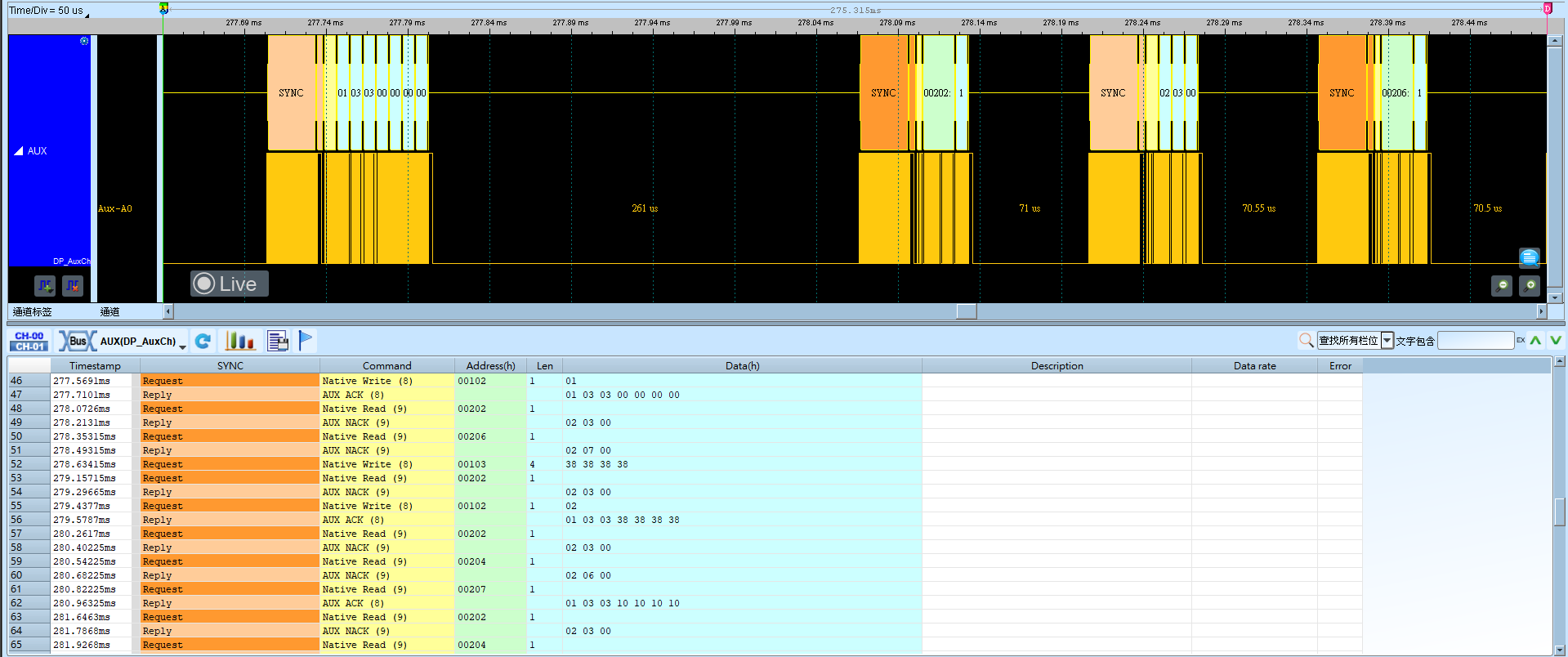1568x657 pixels.
Task: Click the waveform vertical scrollbar's down arrow
Action: click(x=1555, y=297)
